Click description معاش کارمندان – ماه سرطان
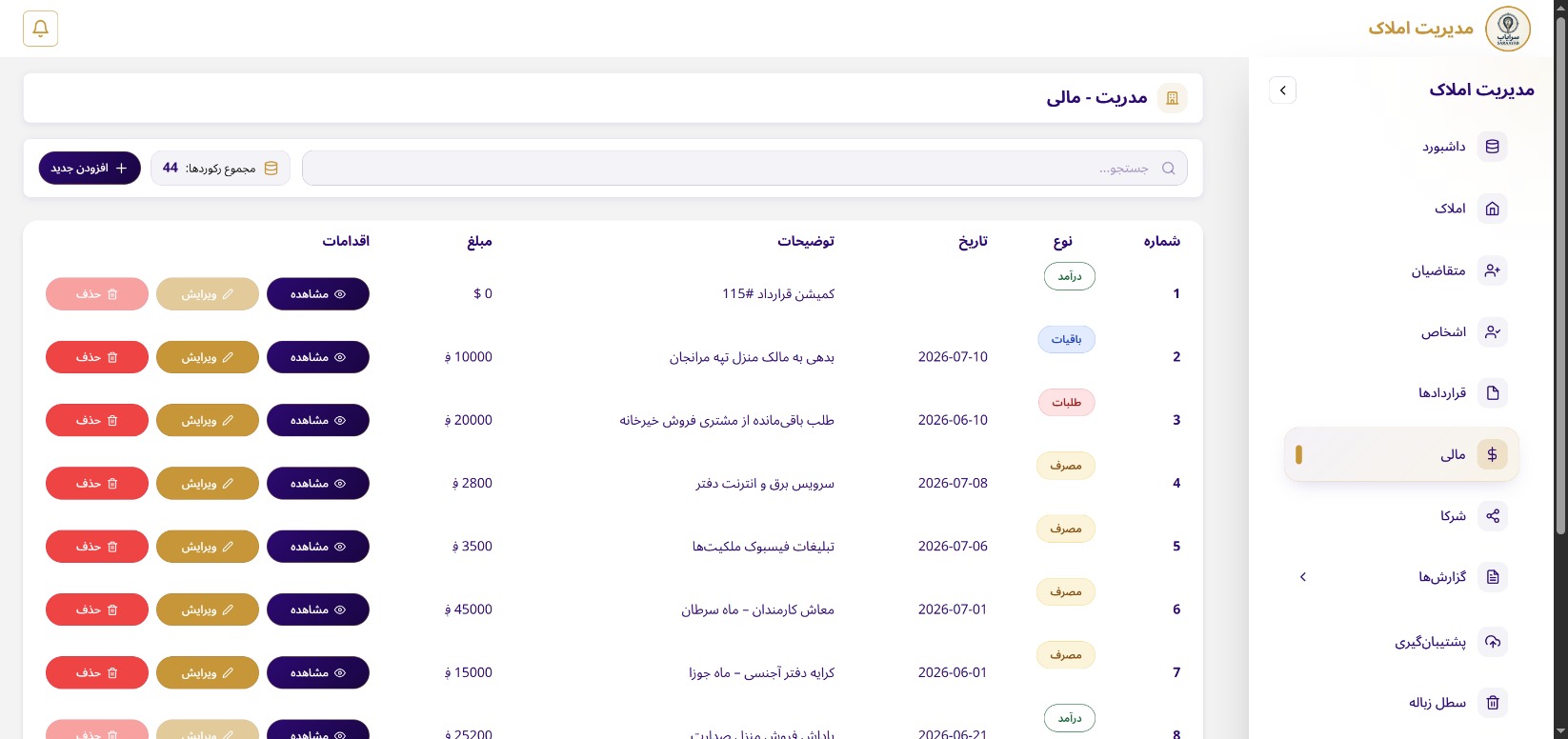The image size is (1568, 739). (758, 609)
